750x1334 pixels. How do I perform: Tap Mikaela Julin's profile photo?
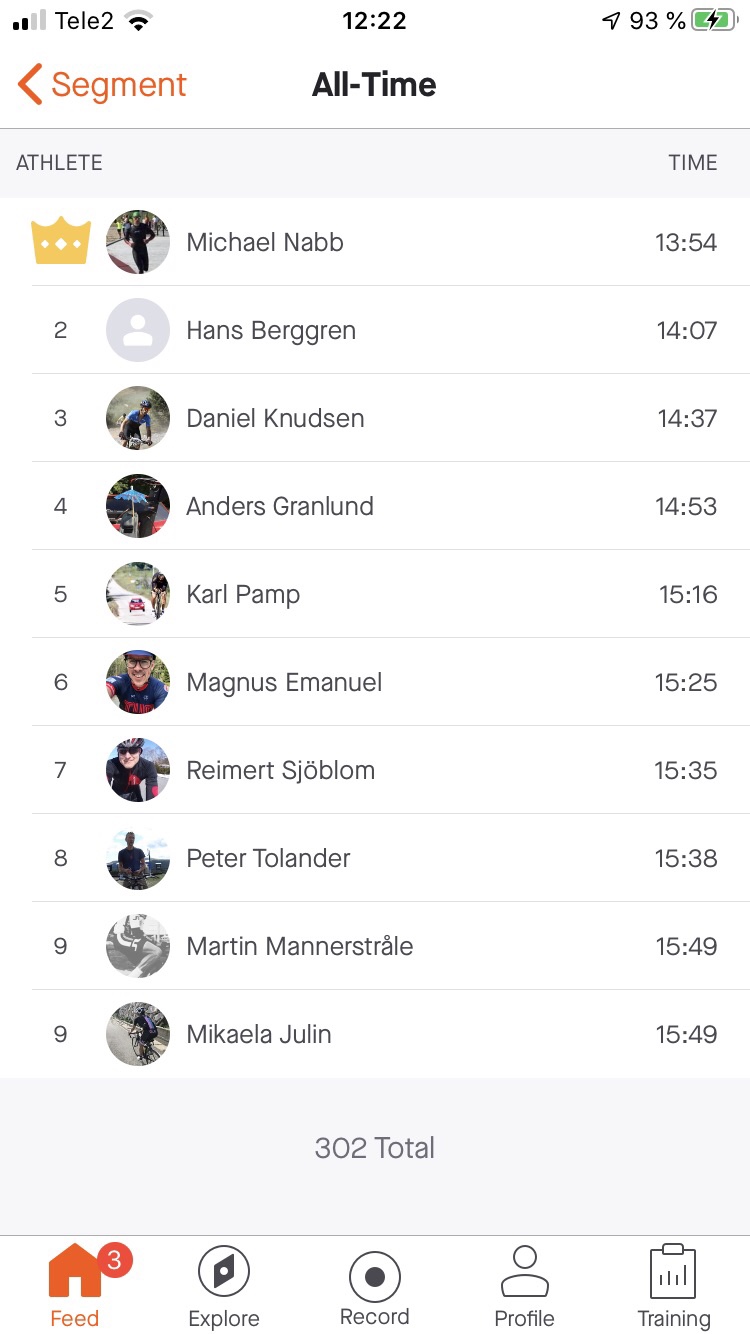point(138,1034)
